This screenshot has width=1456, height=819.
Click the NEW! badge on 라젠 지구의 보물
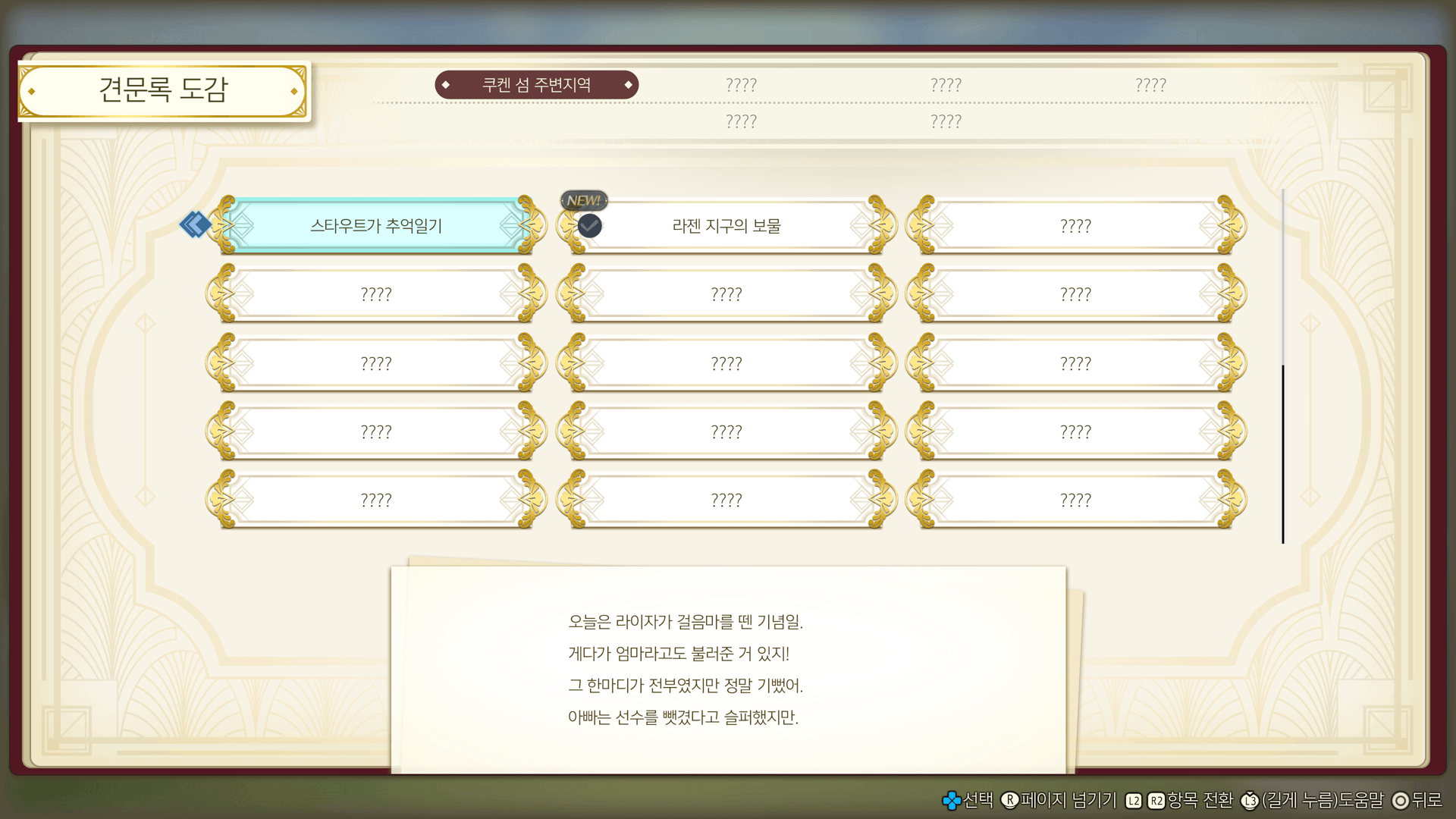[583, 200]
